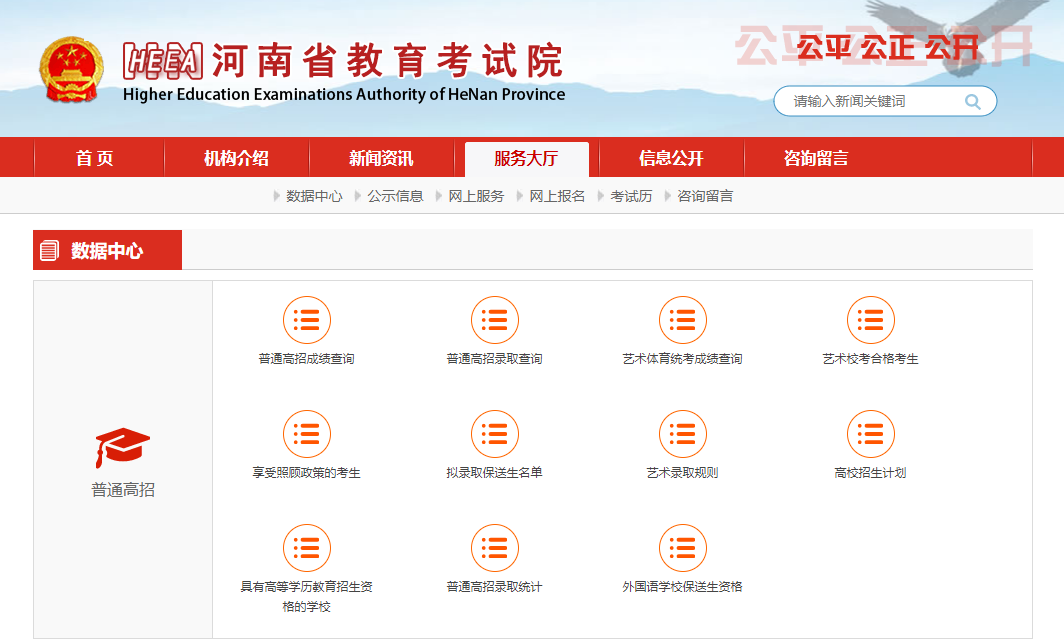Click the 普通高招成绩查询 text link
The width and height of the screenshot is (1064, 644).
(307, 358)
